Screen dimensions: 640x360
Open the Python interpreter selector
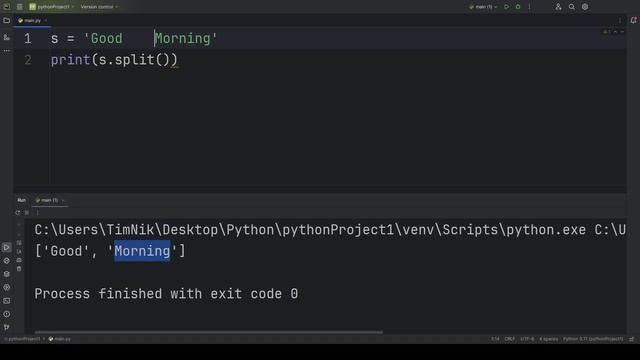pos(593,339)
